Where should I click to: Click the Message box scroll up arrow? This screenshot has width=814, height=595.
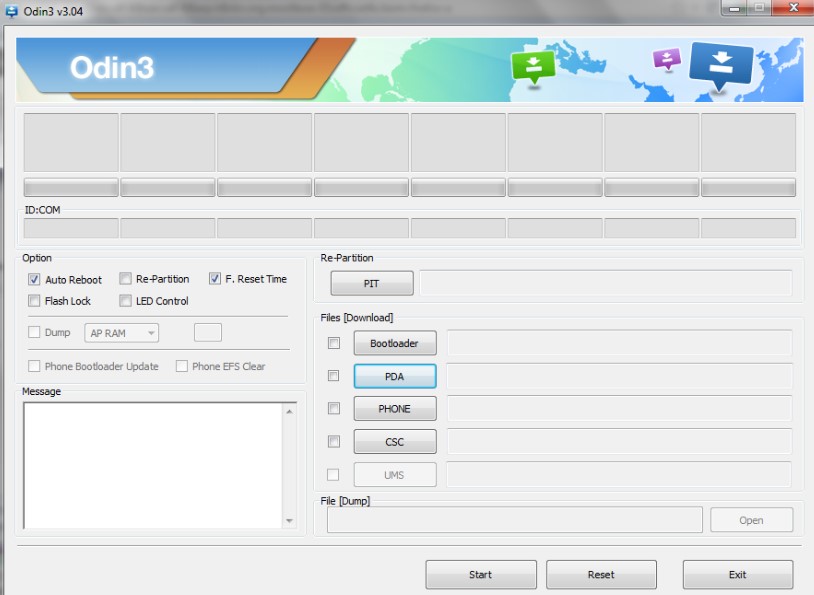[x=290, y=412]
